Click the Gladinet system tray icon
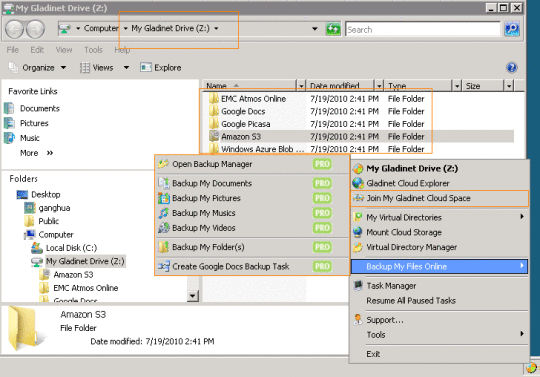 tap(531, 368)
